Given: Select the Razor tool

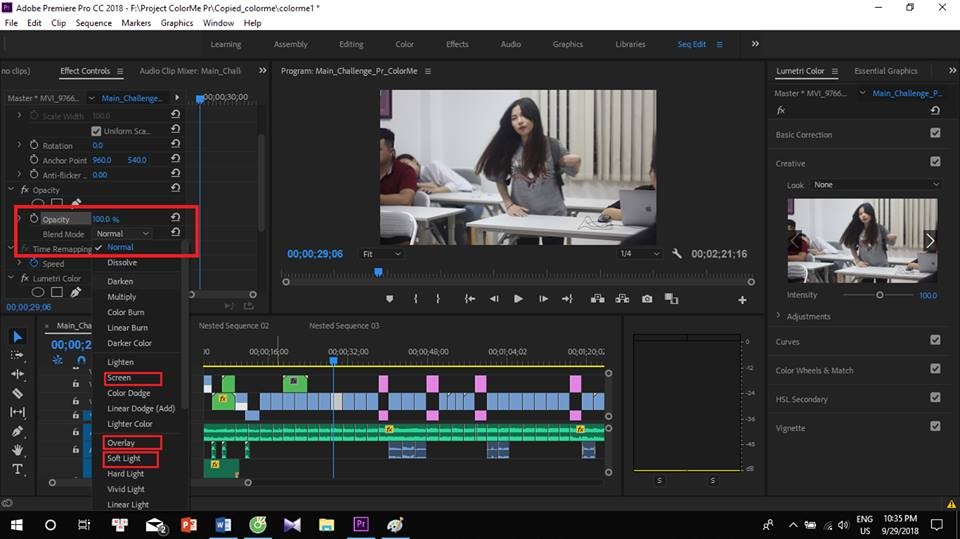Looking at the screenshot, I should click(18, 393).
